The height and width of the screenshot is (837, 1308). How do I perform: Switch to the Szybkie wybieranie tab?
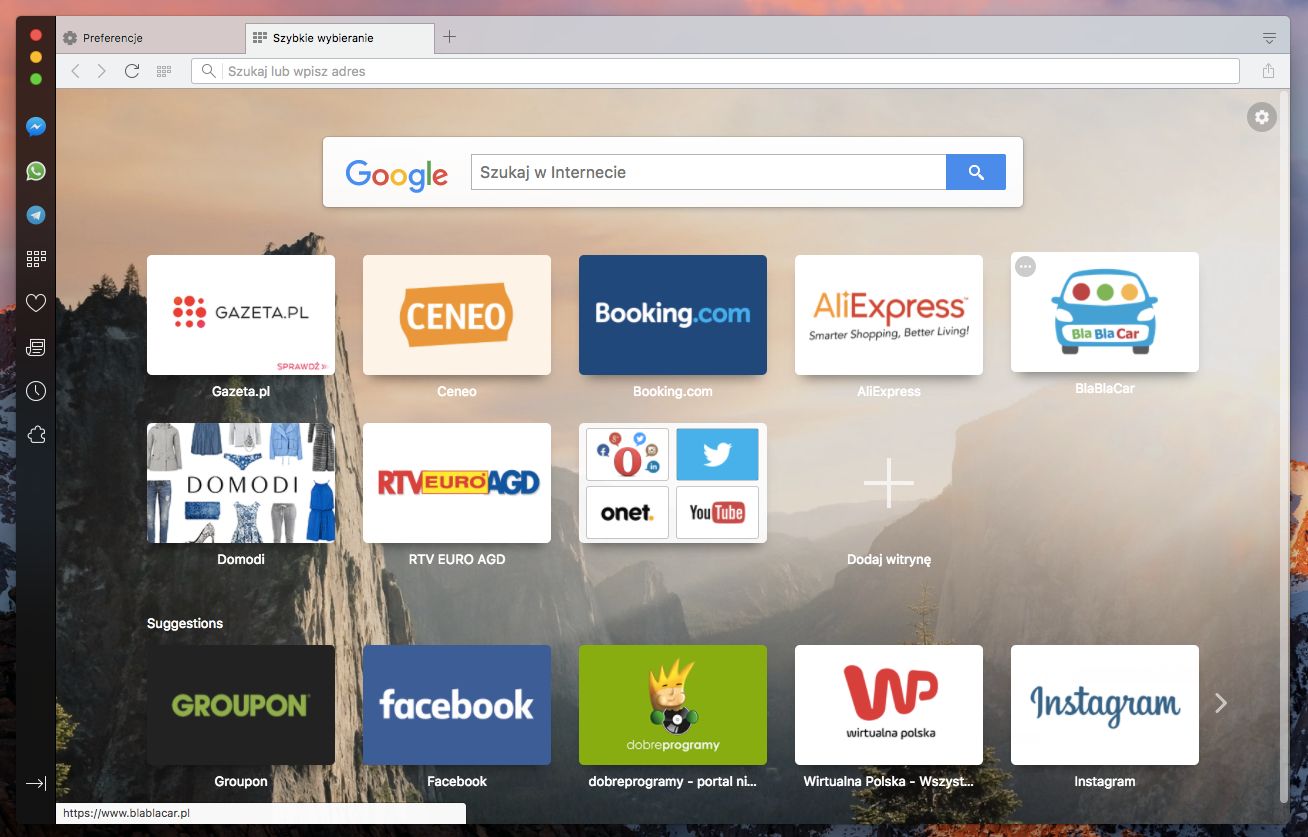click(340, 38)
